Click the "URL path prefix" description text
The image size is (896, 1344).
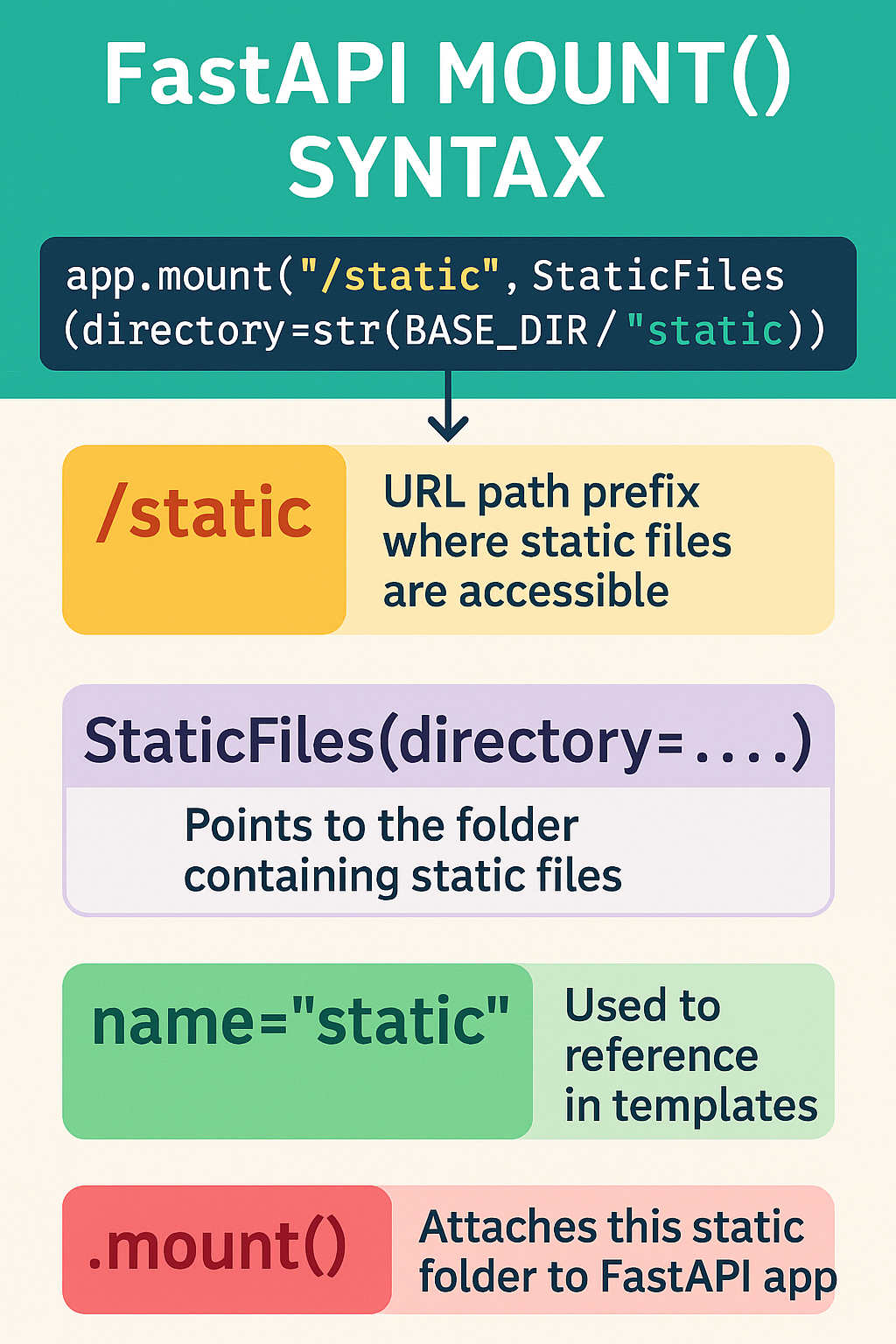pos(541,493)
